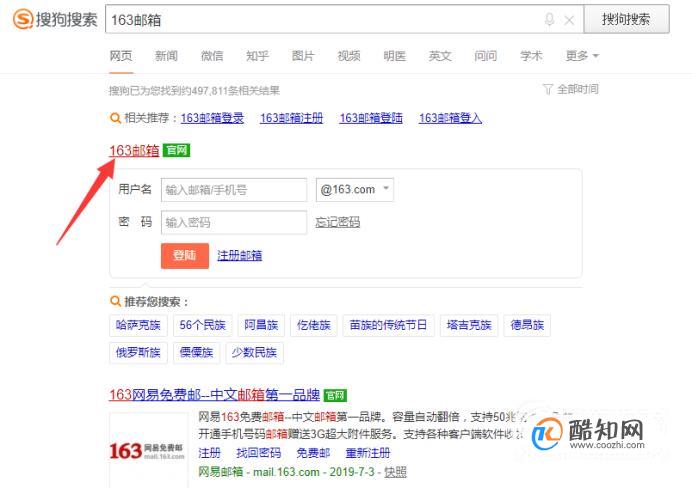The height and width of the screenshot is (488, 692).
Task: Open the 重新注册 sublink
Action: point(368,453)
